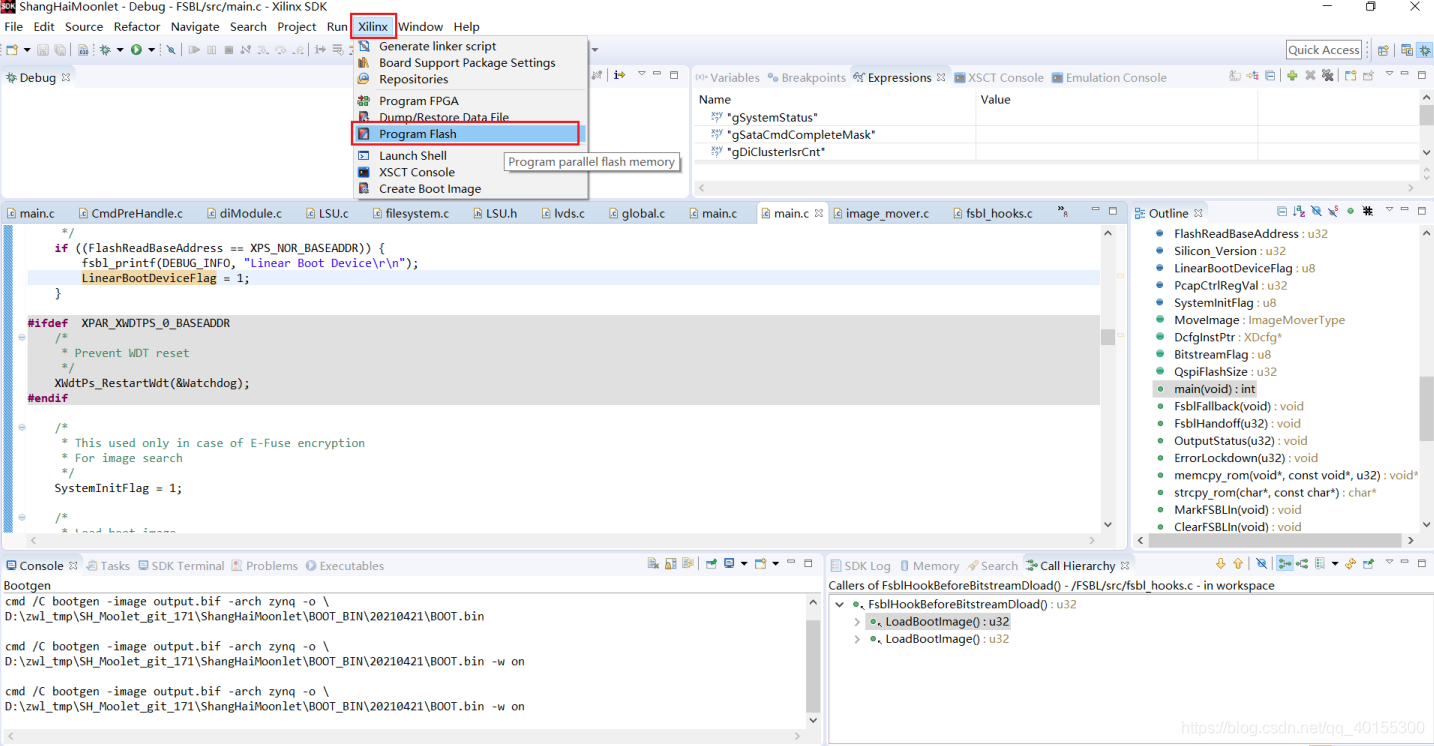Screen dimensions: 1434x746
Task: Collapse the #ifdef comment block fold marker
Action: tap(21, 338)
